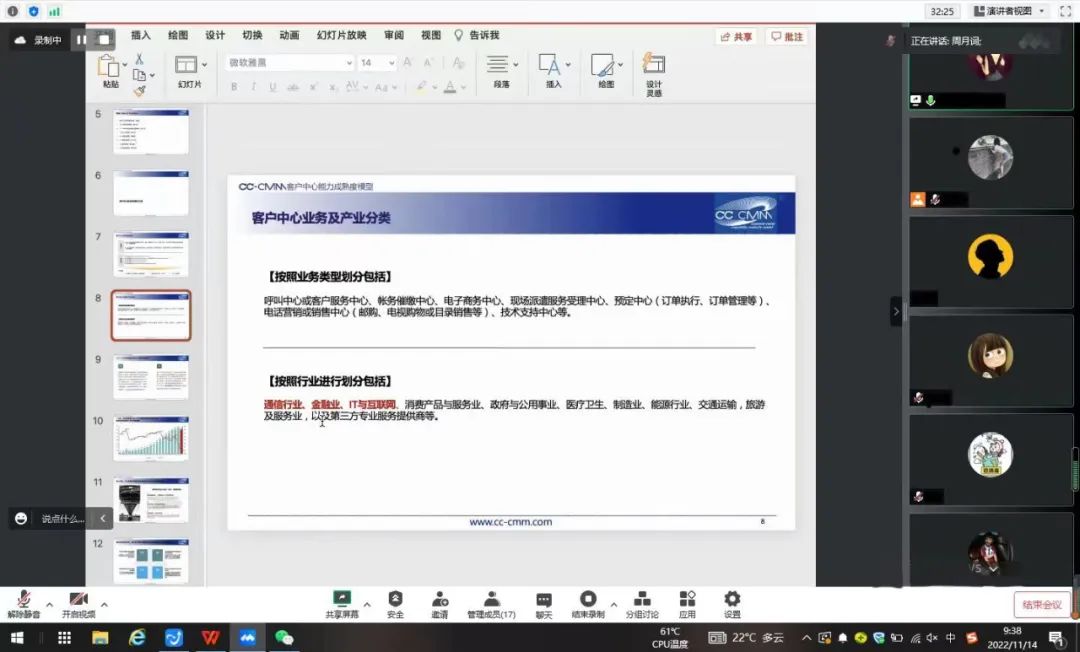This screenshot has width=1080, height=652.
Task: Open Manage Members (管理成员) icon
Action: click(492, 598)
